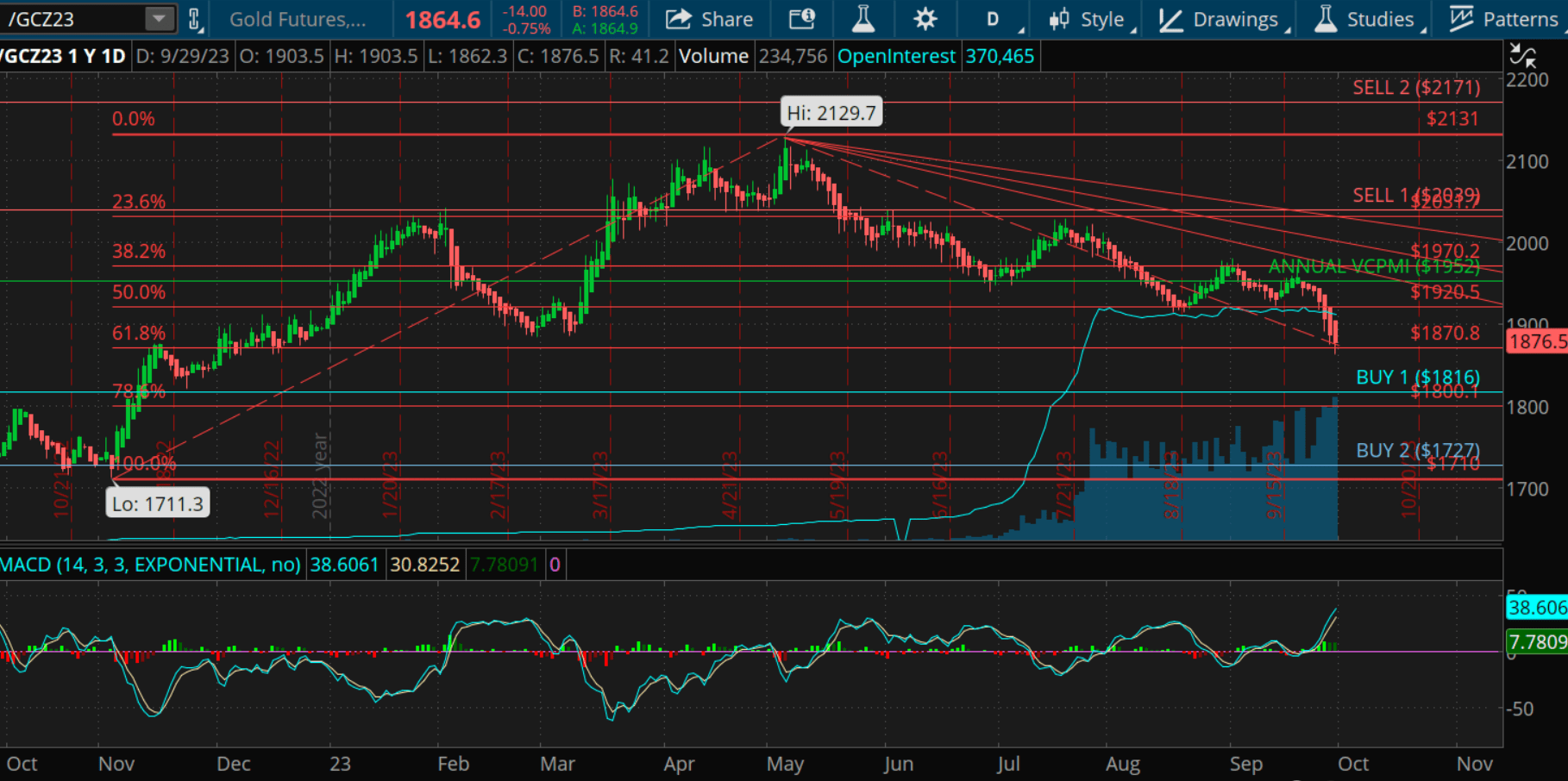Image resolution: width=1568 pixels, height=781 pixels.
Task: Open chart settings gear icon
Action: click(x=925, y=19)
